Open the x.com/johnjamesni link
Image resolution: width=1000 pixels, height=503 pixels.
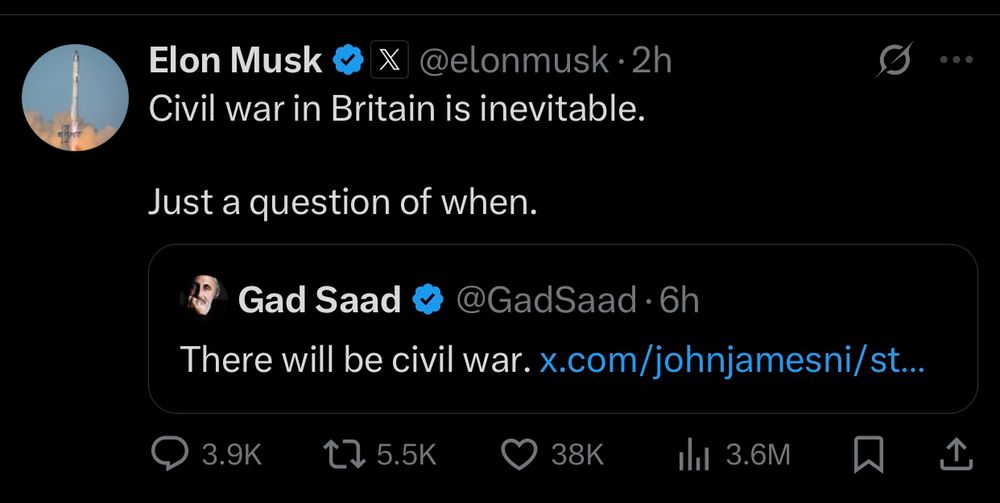(x=732, y=359)
